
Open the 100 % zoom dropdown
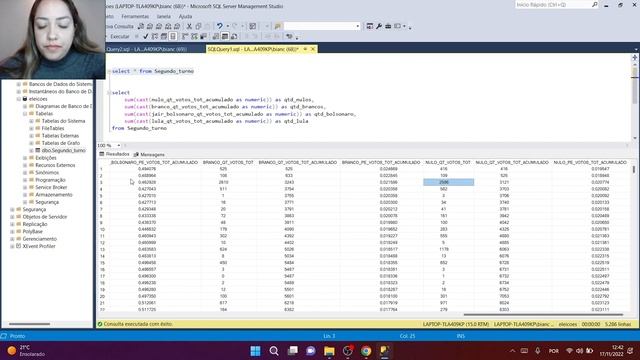[x=119, y=145]
